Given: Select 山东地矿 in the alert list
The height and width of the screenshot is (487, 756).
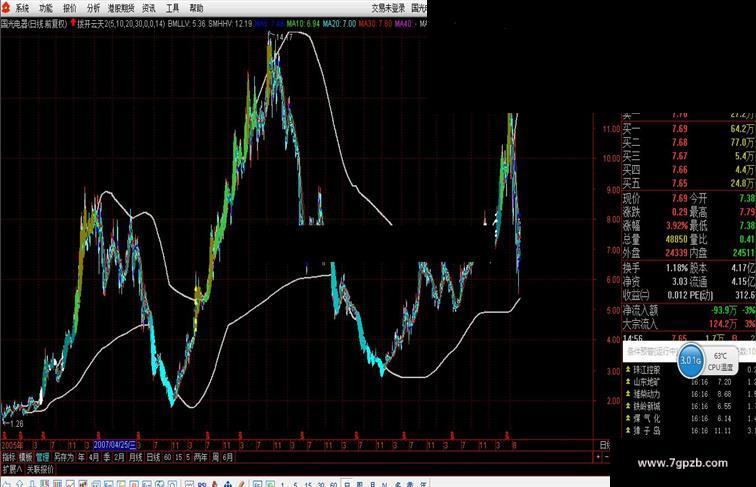Looking at the screenshot, I should click(x=647, y=382).
